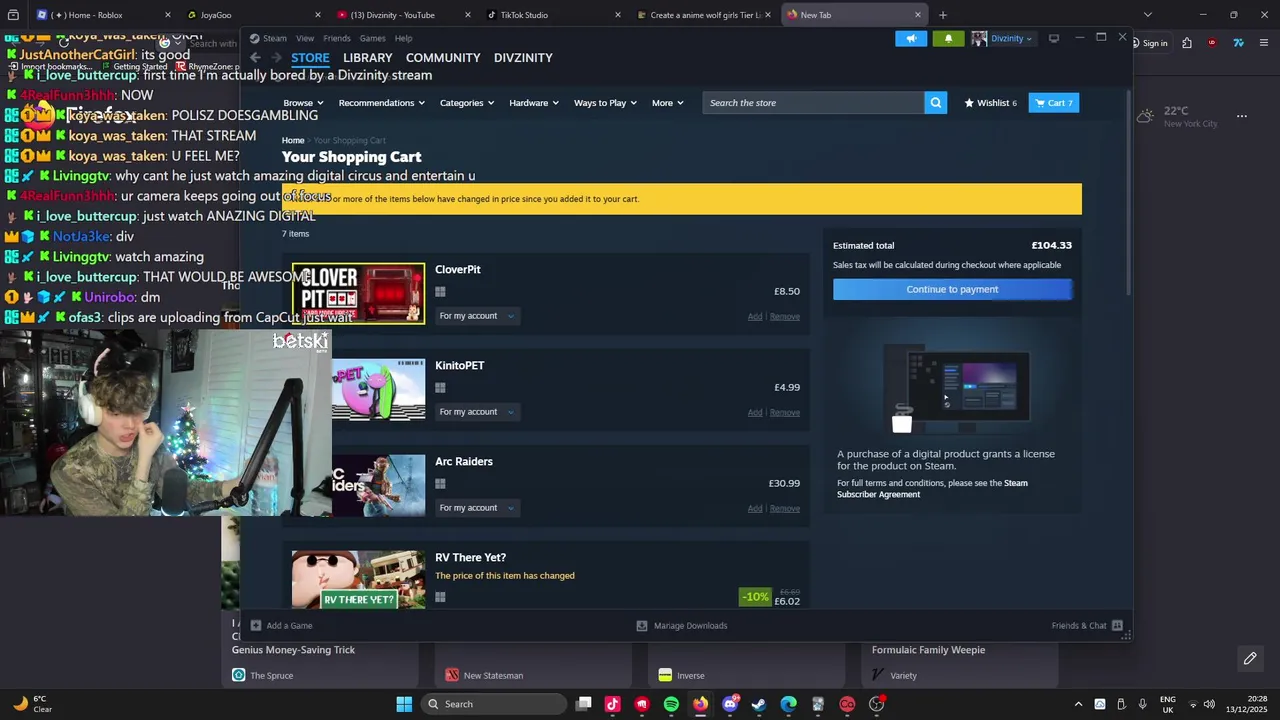Click the volume speaker tray icon
This screenshot has width=1280, height=720.
(x=1208, y=704)
